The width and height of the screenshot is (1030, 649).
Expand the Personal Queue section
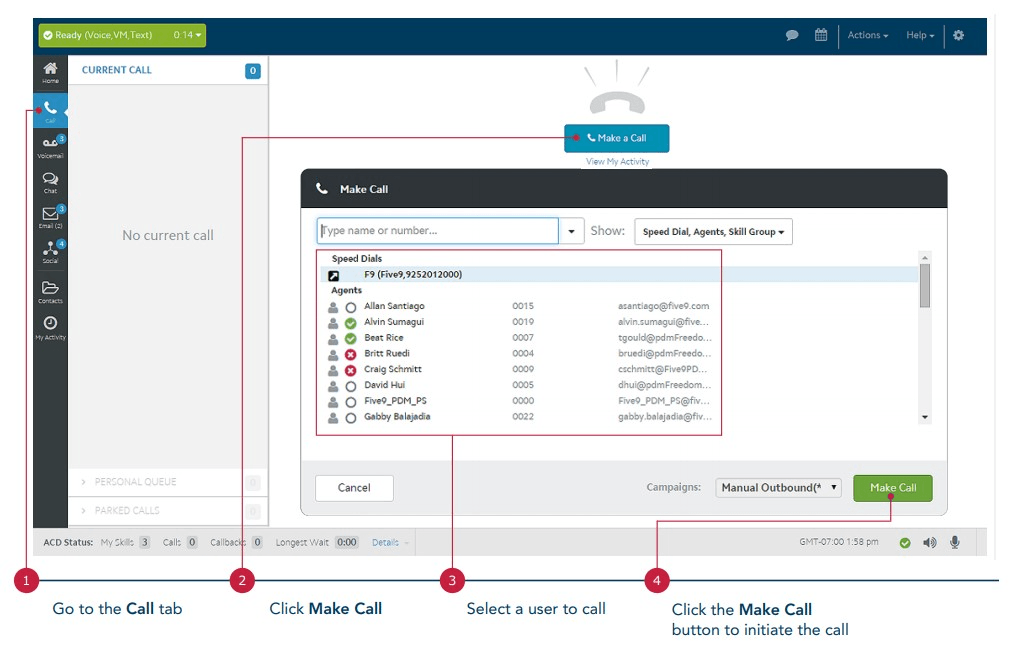coord(135,482)
